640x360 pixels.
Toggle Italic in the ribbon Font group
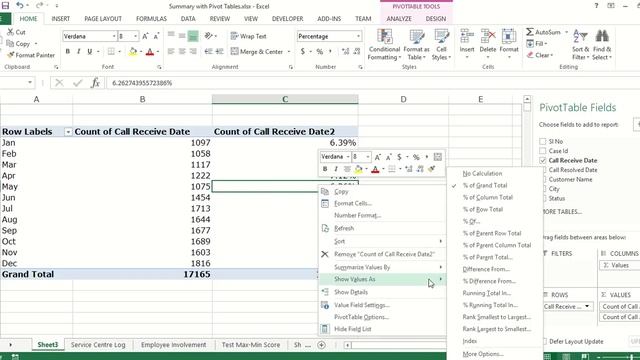[78, 51]
